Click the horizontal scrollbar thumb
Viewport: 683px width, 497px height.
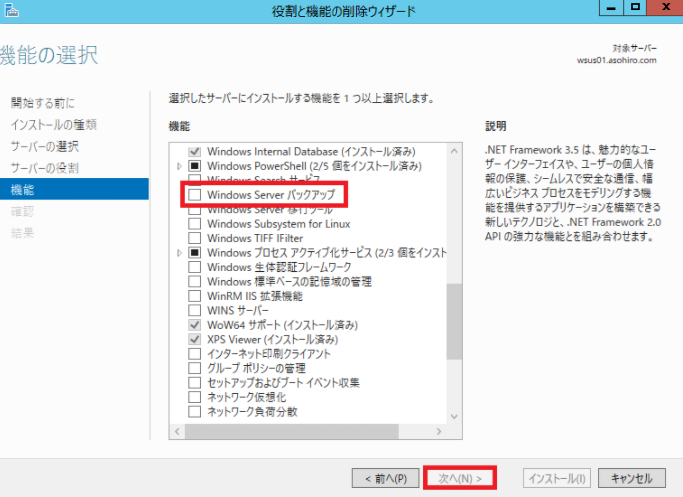coord(291,431)
